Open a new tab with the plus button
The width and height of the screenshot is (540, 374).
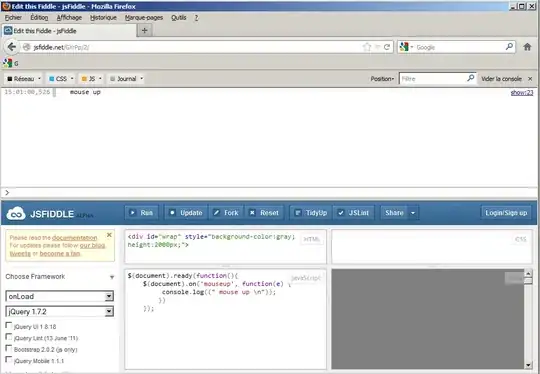tap(145, 30)
